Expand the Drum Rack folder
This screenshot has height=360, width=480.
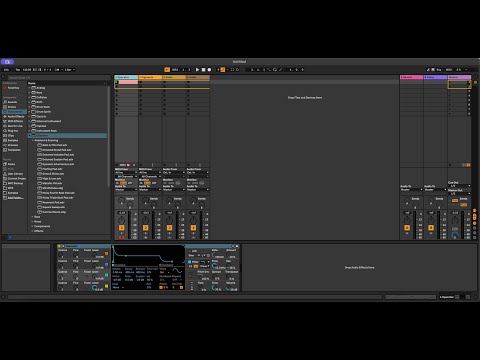(x=29, y=107)
